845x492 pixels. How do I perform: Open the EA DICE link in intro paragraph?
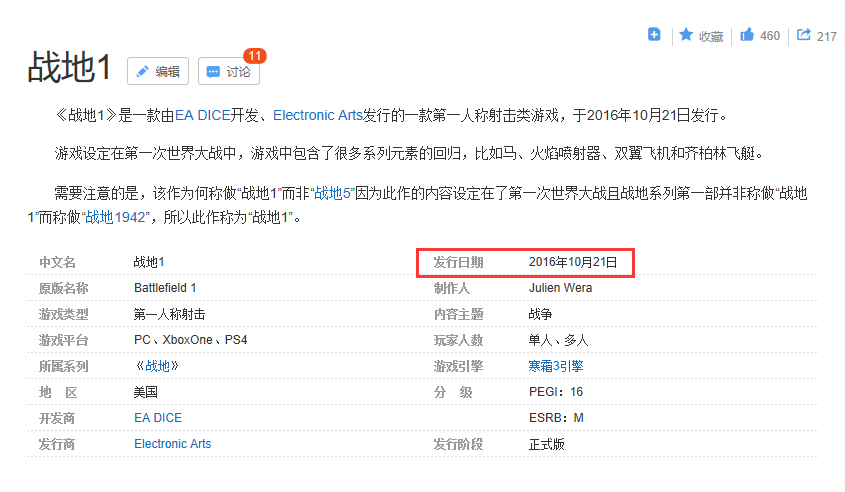(x=203, y=115)
